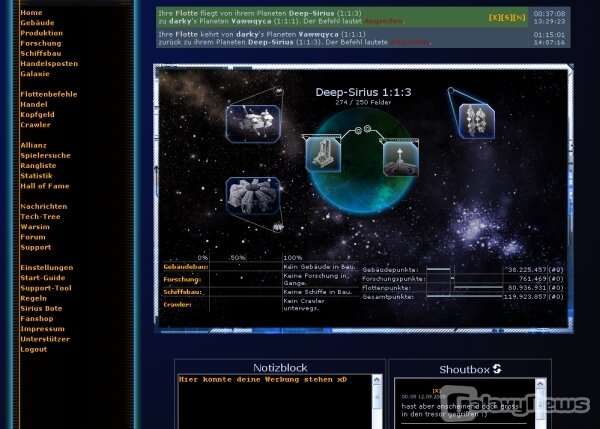
Task: Open Nachrichten
Action: (x=44, y=207)
